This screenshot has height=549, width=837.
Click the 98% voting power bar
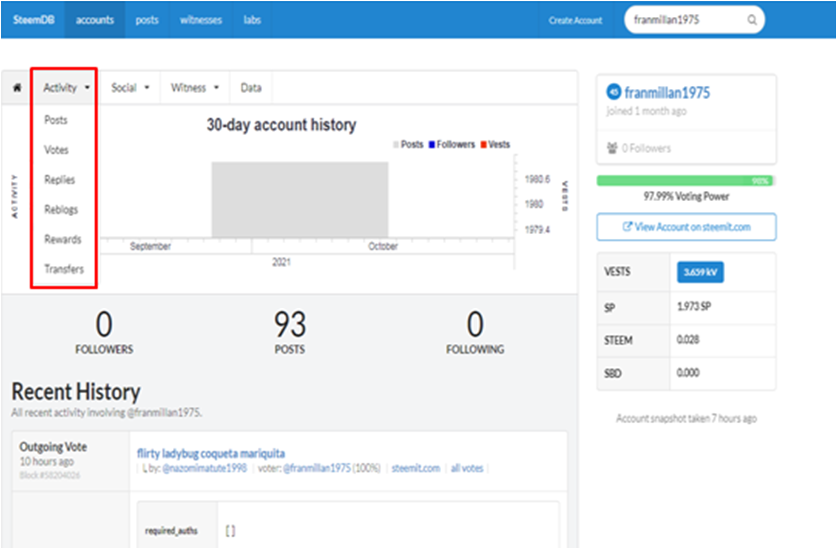(x=685, y=181)
